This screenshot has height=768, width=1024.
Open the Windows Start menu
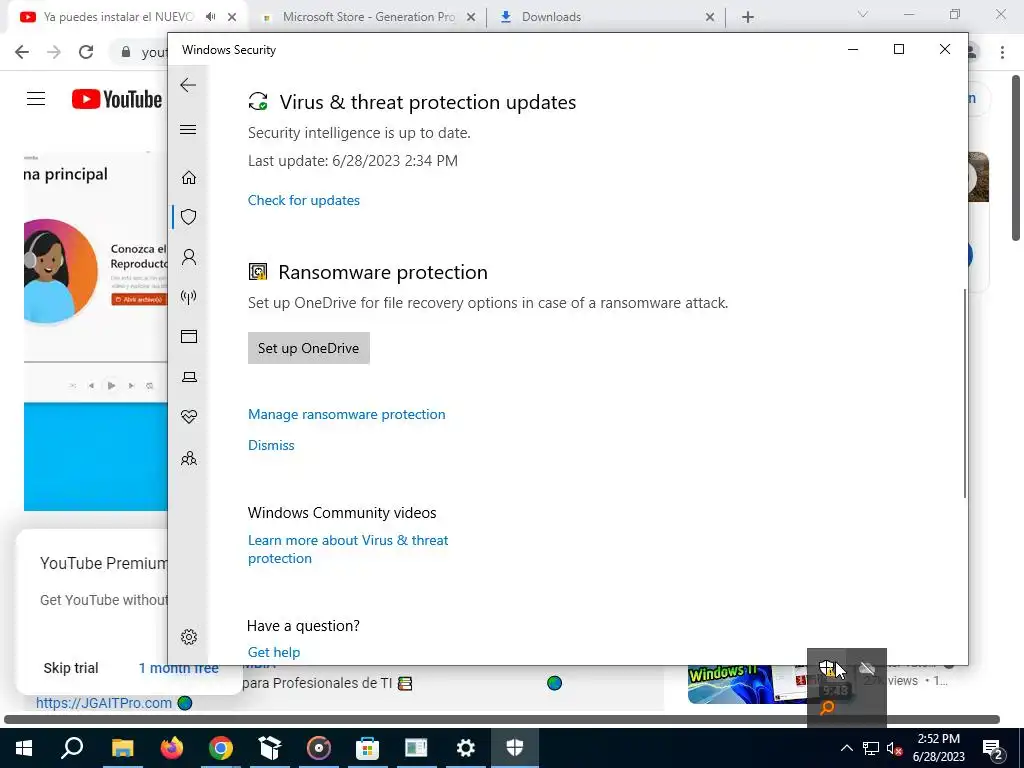tap(24, 748)
